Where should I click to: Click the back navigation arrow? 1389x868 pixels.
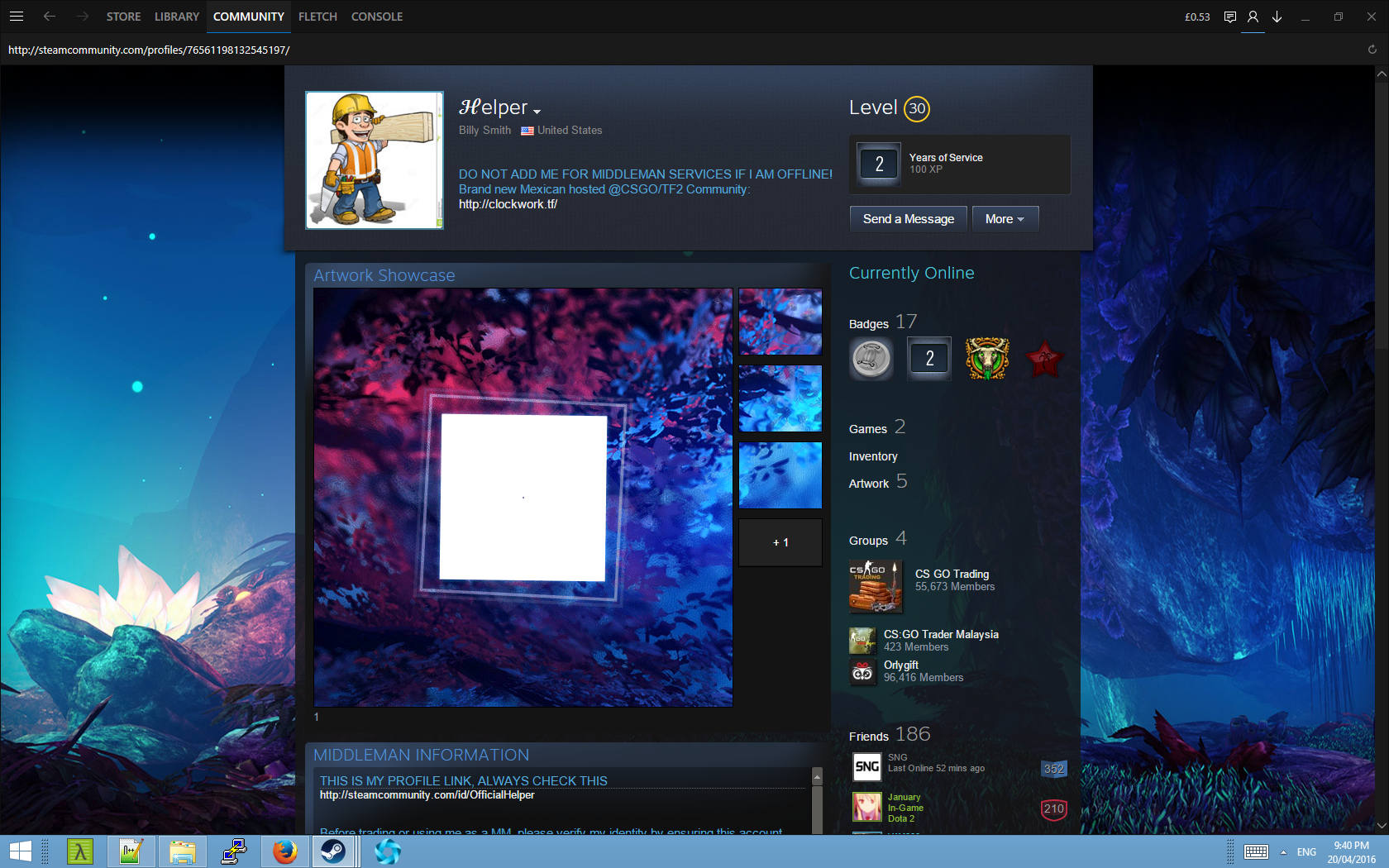point(50,17)
